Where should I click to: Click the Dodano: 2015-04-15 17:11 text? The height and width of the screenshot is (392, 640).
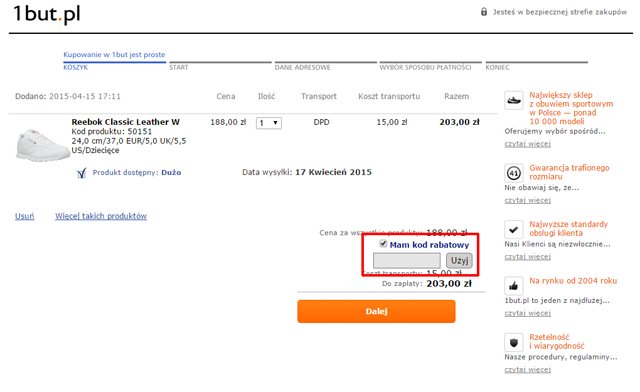click(x=68, y=96)
